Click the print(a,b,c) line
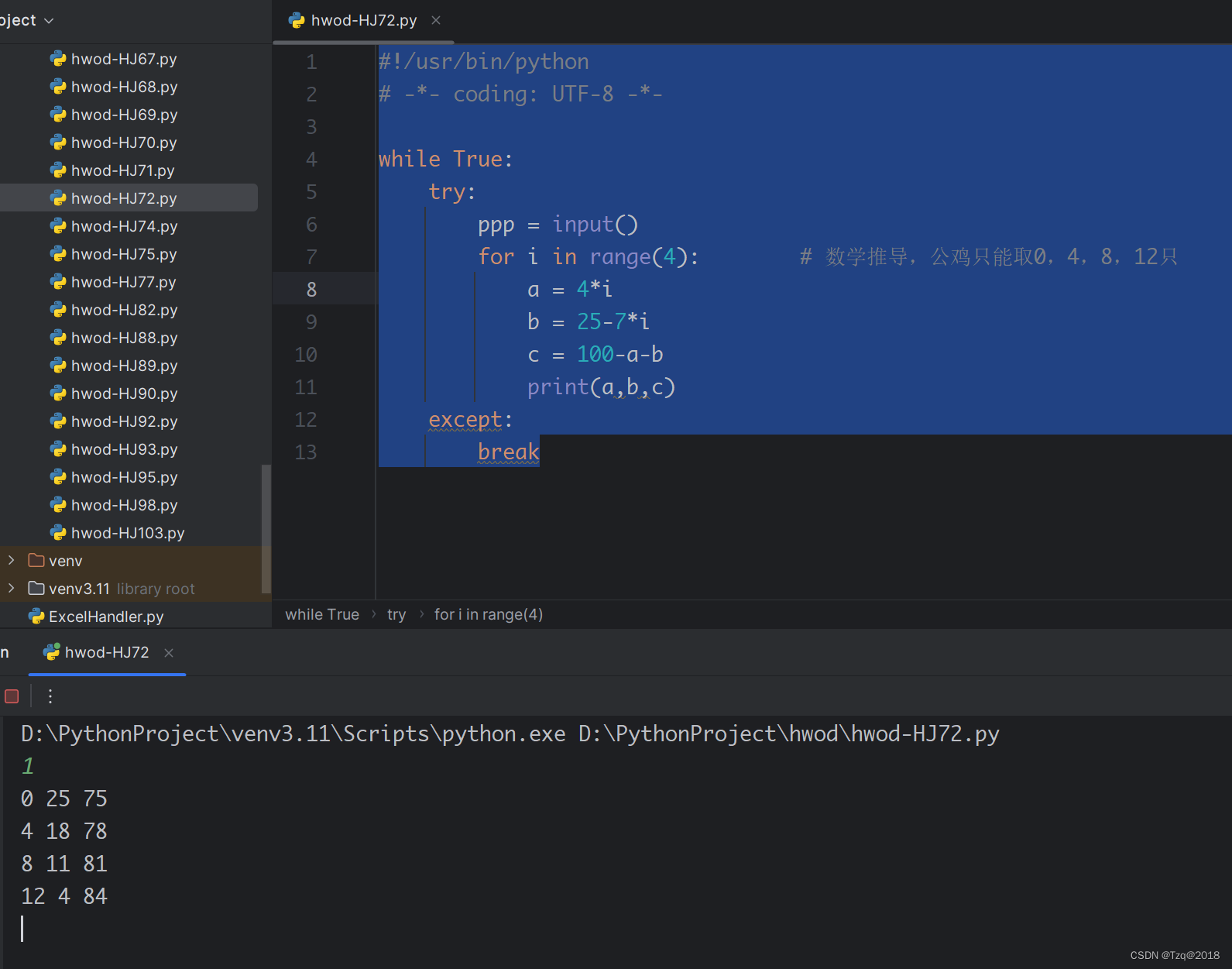The width and height of the screenshot is (1232, 969). [602, 387]
